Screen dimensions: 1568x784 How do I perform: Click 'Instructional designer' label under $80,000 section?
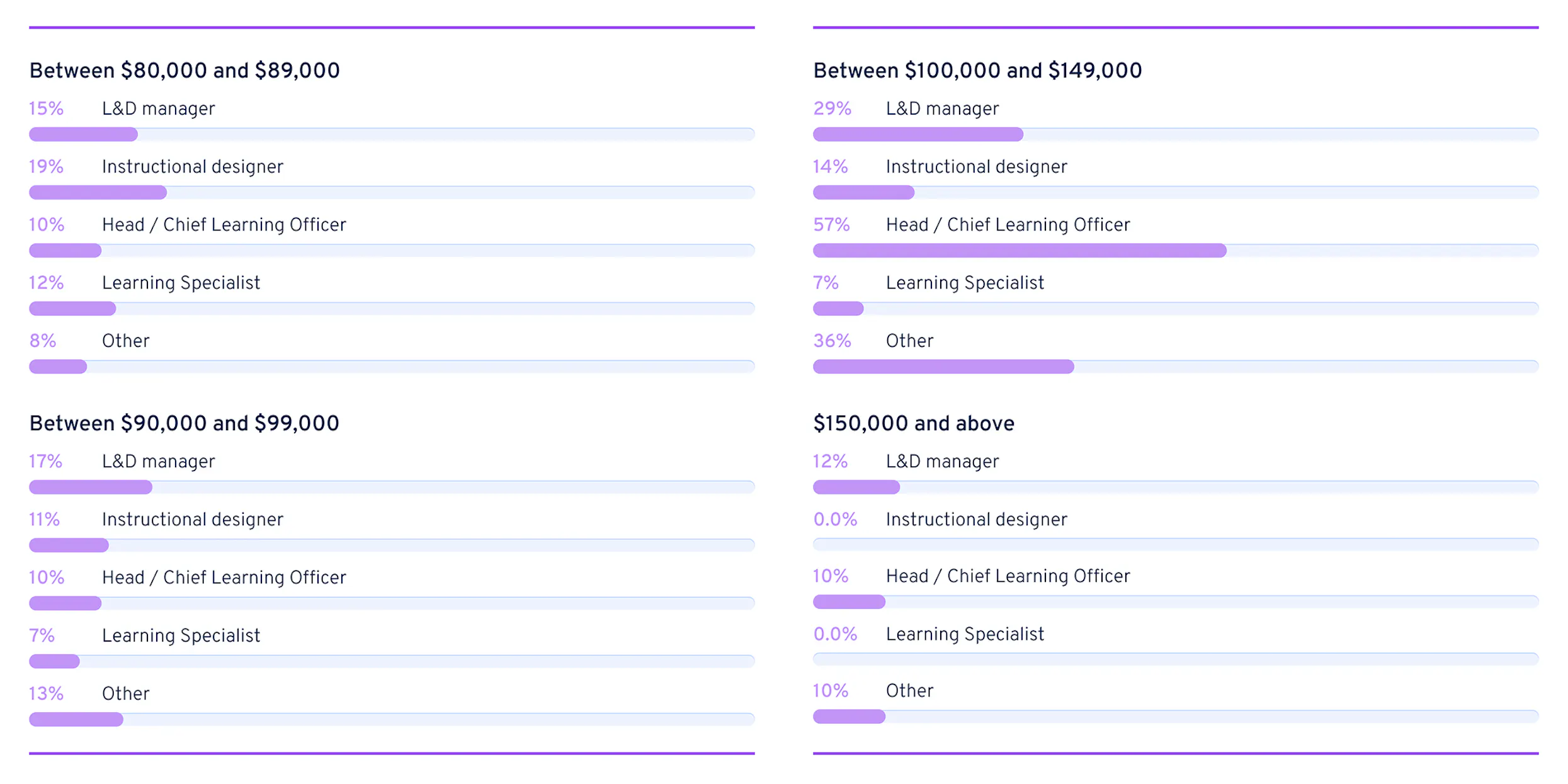click(193, 166)
